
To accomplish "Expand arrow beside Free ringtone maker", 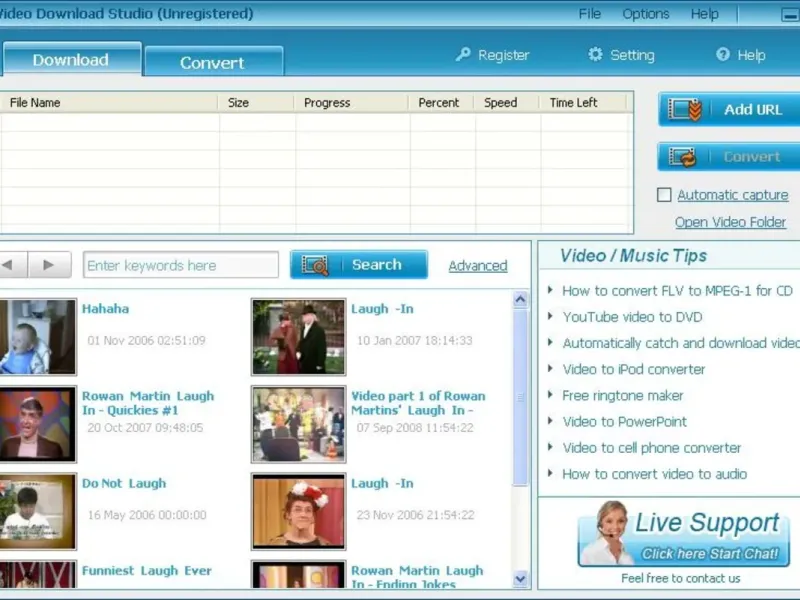I will click(549, 395).
